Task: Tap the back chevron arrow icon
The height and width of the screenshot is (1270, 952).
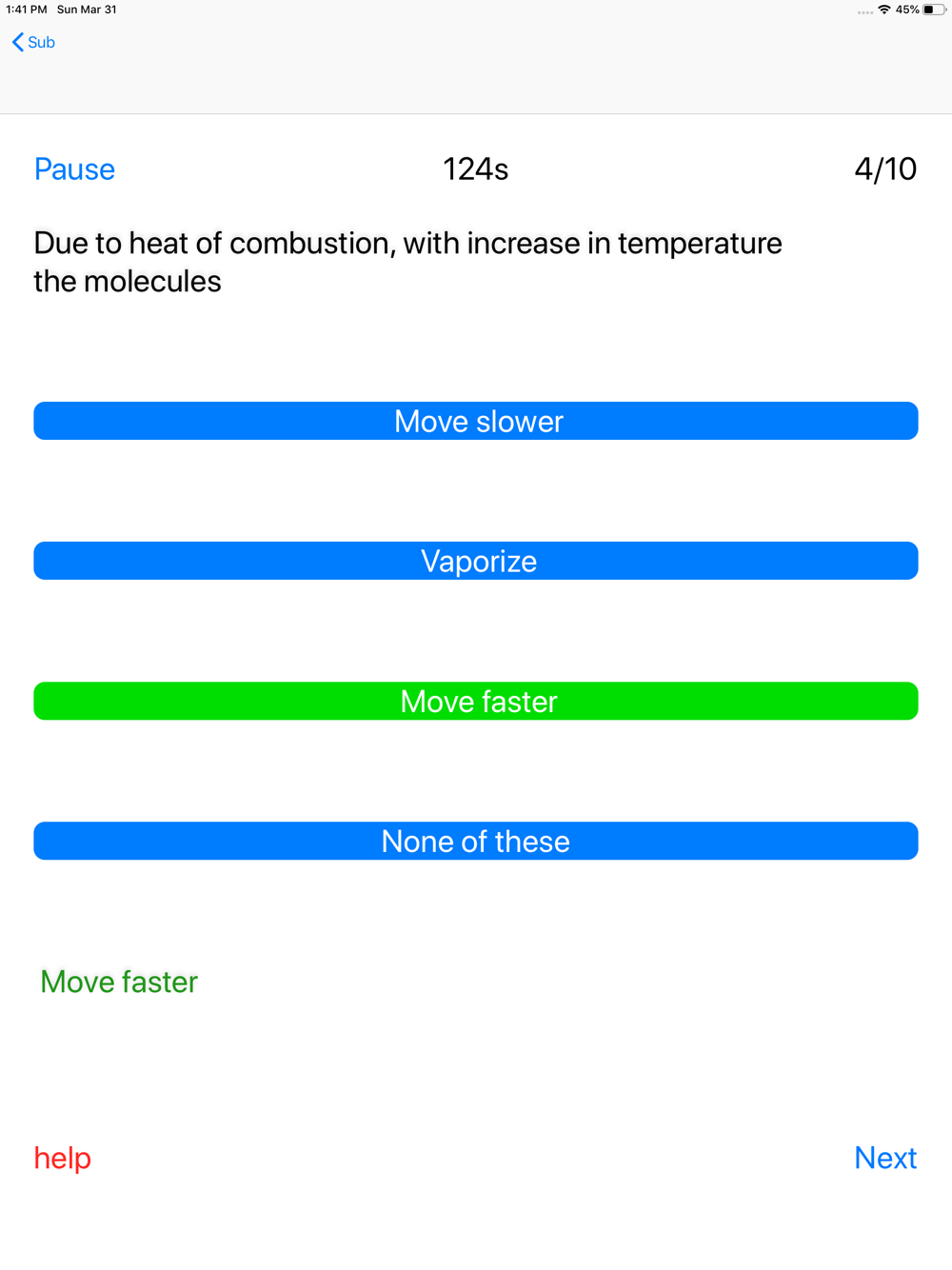Action: [17, 42]
